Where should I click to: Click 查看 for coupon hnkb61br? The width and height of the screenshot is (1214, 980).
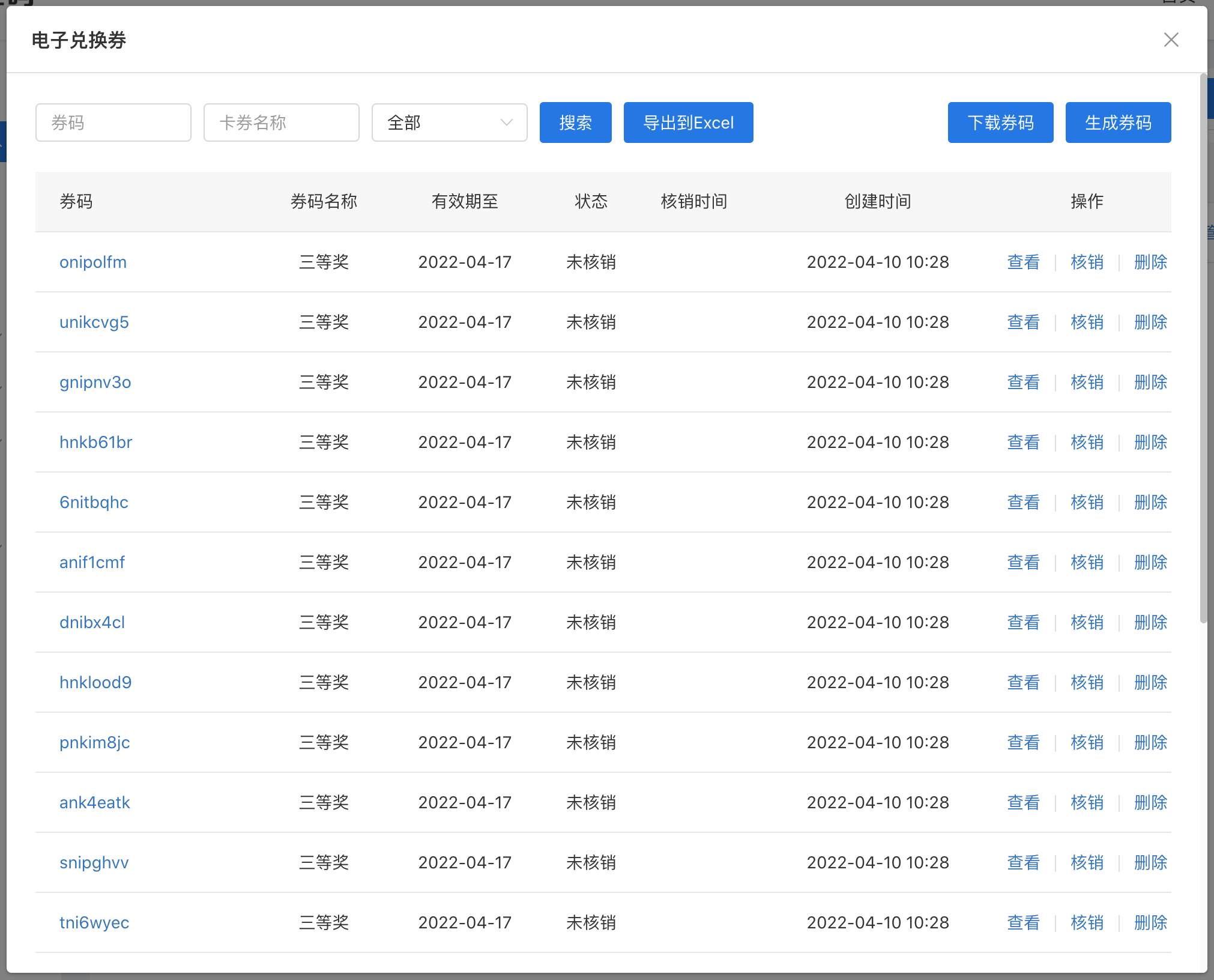1023,443
